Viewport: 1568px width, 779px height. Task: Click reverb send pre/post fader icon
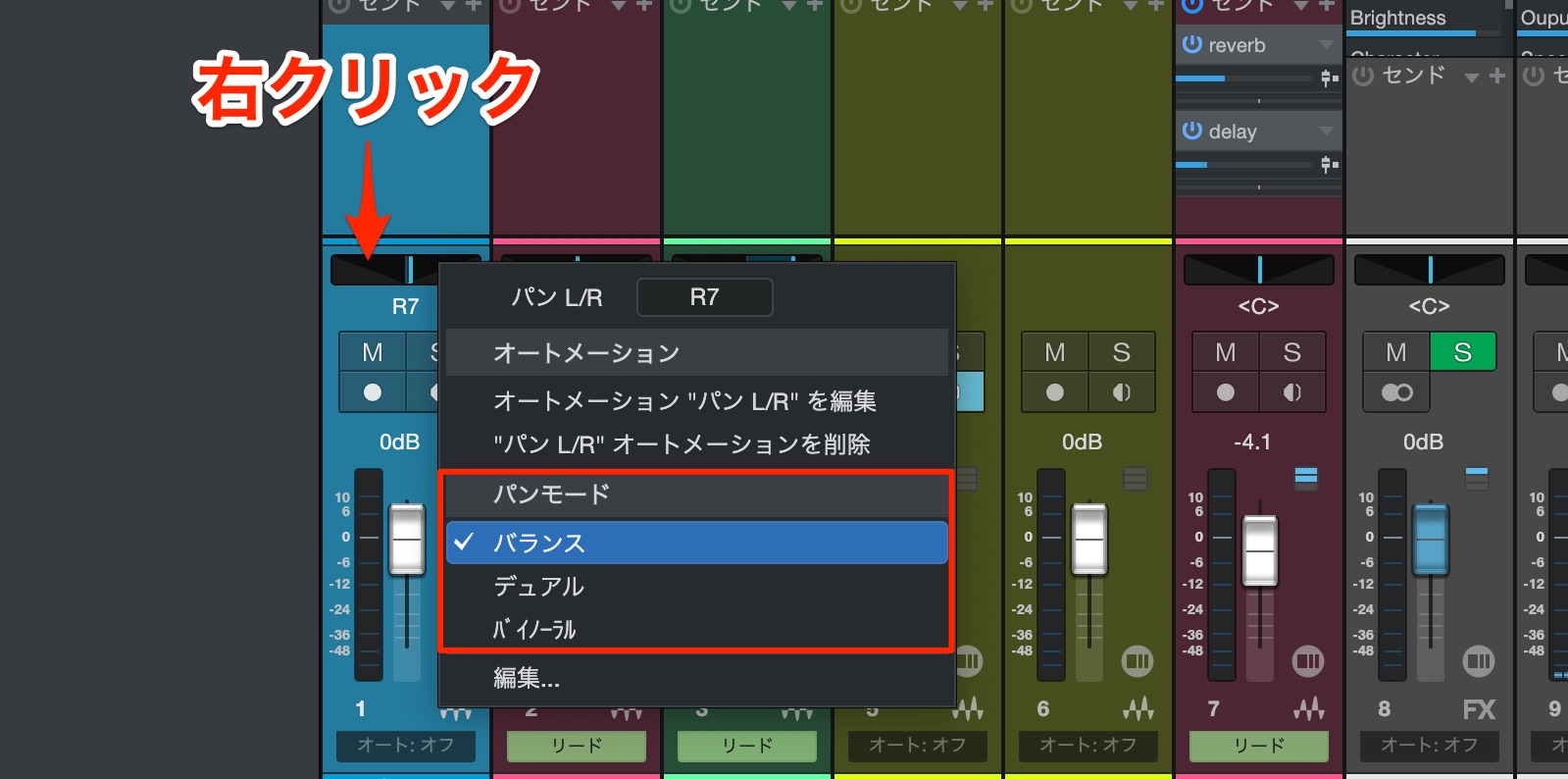click(1329, 78)
